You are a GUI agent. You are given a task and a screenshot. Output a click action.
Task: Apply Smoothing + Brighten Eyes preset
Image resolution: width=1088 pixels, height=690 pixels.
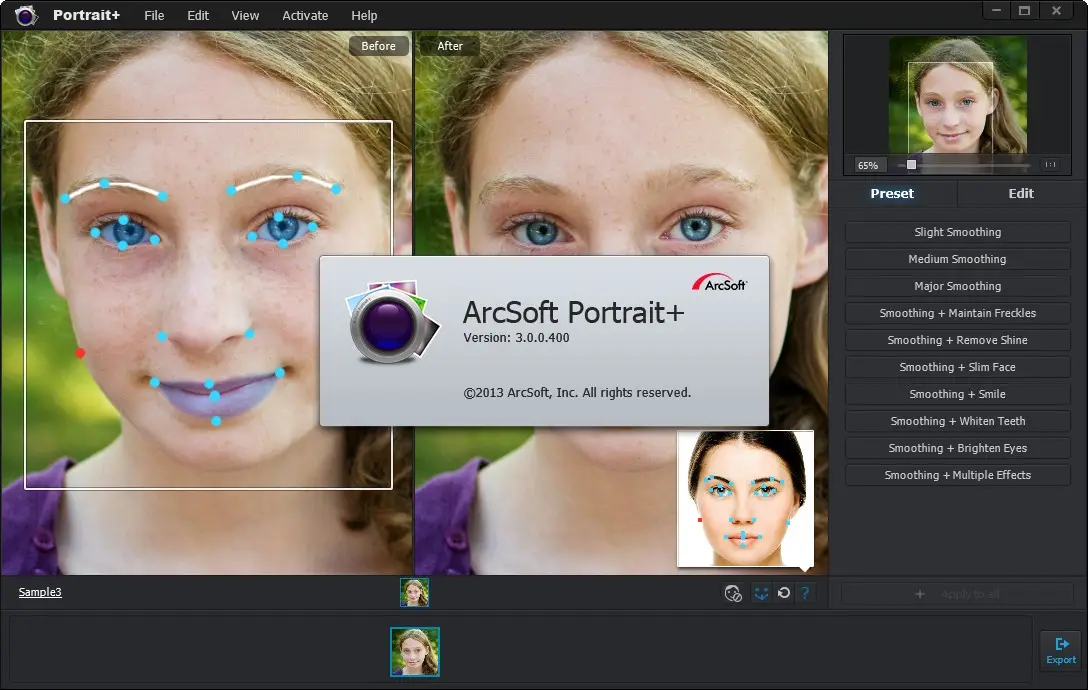pos(958,448)
